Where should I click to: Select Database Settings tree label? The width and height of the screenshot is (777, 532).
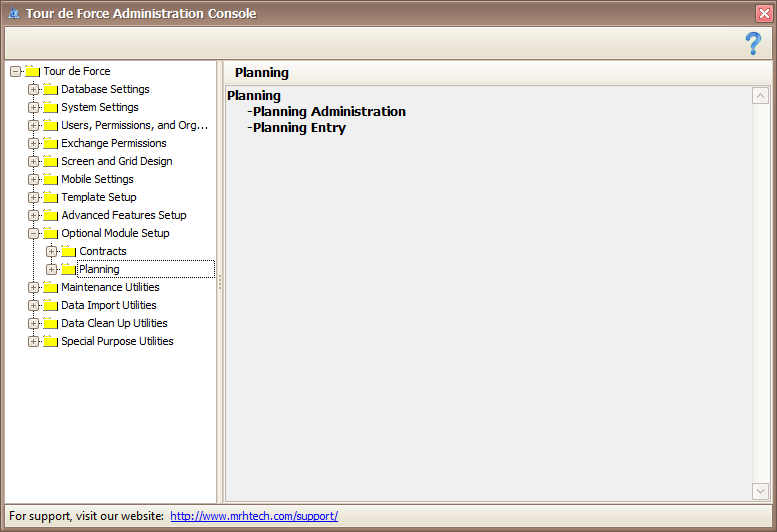(x=105, y=89)
